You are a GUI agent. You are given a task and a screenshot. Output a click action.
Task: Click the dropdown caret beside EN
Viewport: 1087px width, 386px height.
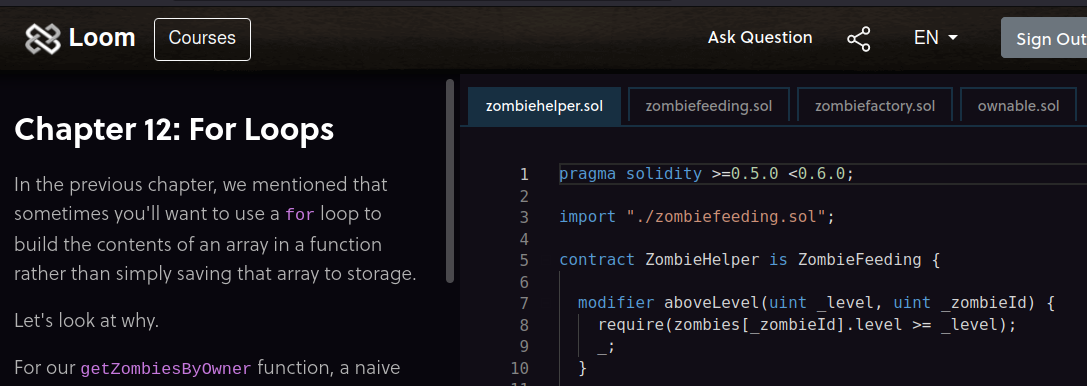953,37
